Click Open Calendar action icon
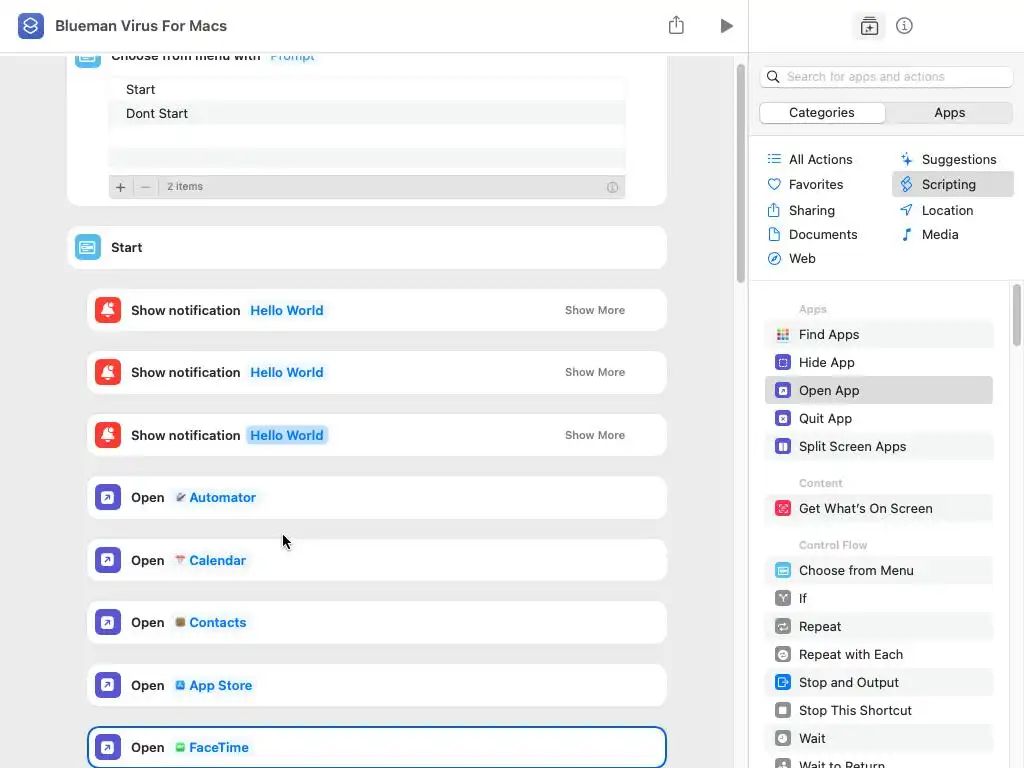The image size is (1024, 768). 108,560
